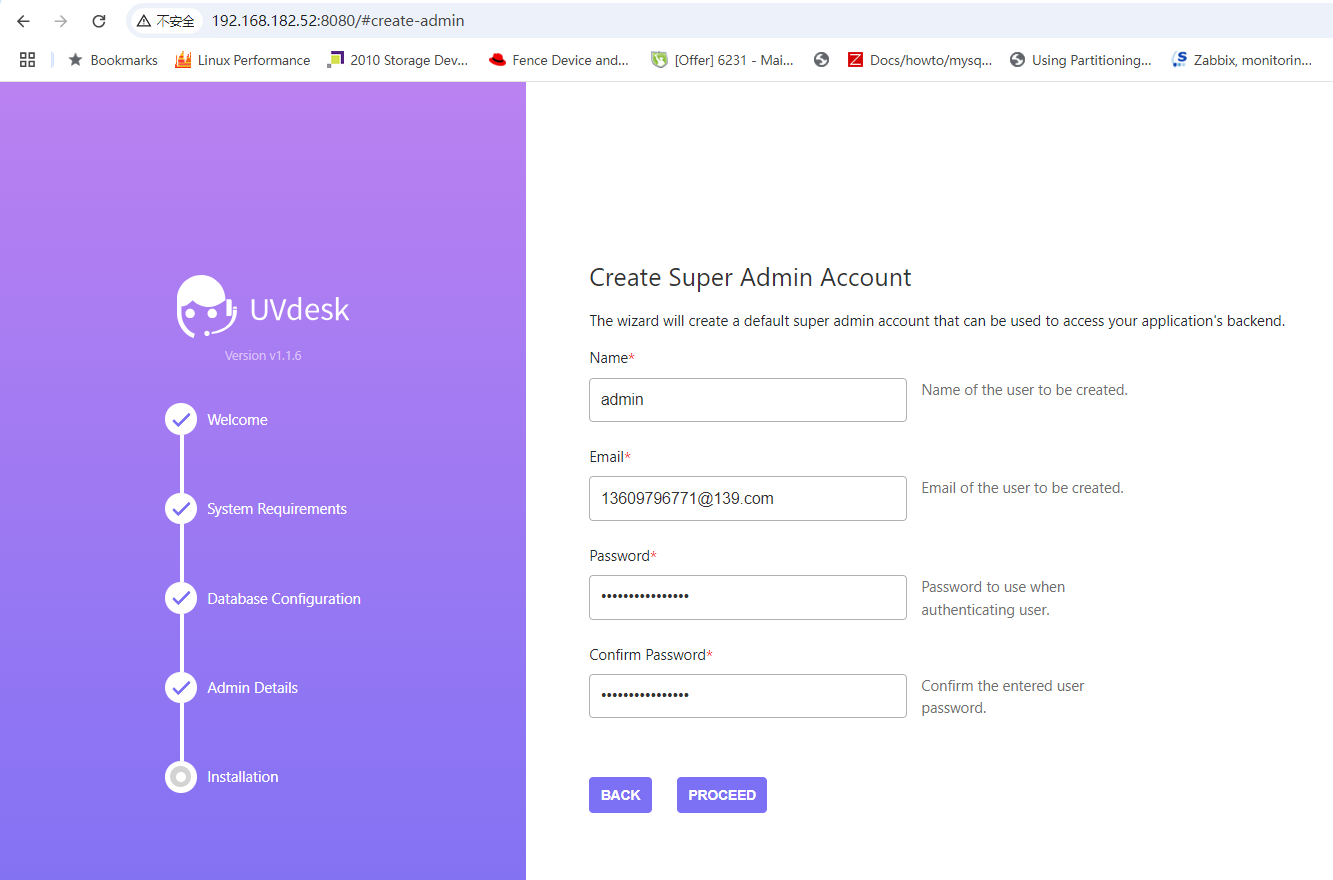The height and width of the screenshot is (880, 1333).
Task: Click the BACK button
Action: 620,795
